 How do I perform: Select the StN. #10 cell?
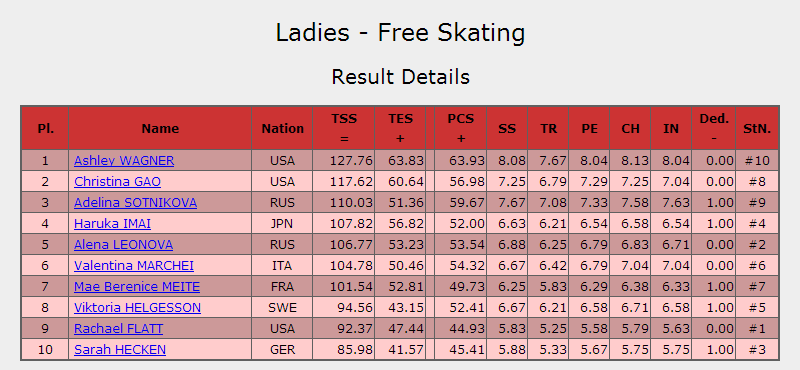coord(757,161)
